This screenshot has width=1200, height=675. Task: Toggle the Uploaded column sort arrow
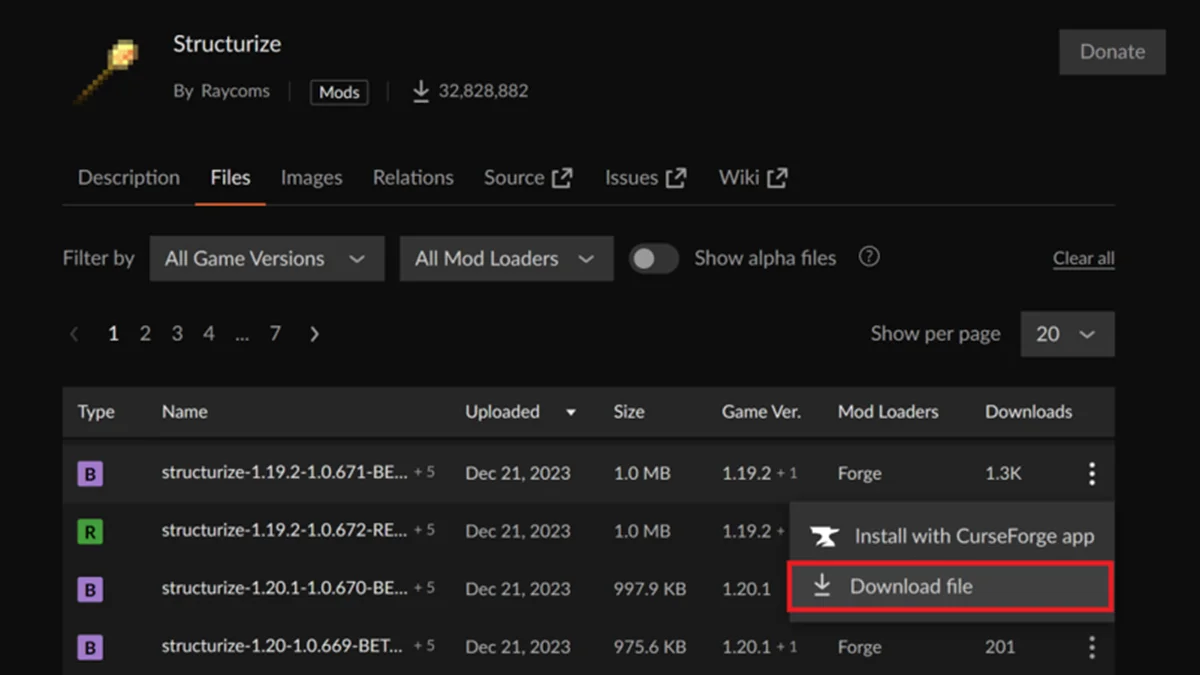click(x=570, y=411)
